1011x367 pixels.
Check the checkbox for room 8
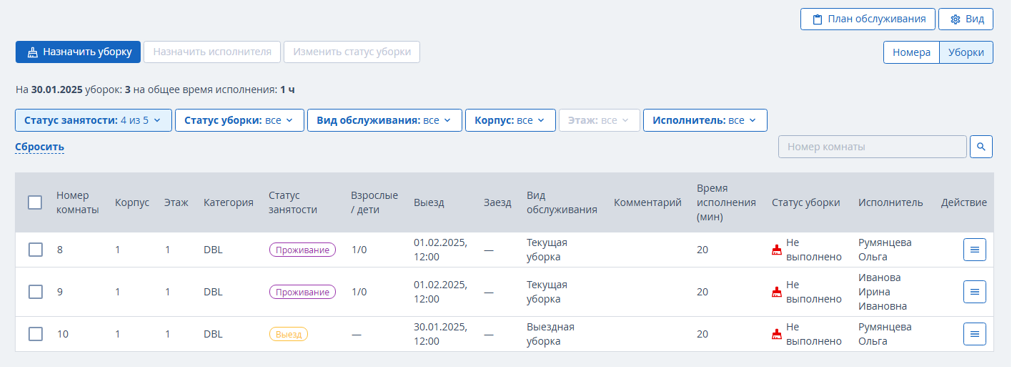click(x=35, y=250)
